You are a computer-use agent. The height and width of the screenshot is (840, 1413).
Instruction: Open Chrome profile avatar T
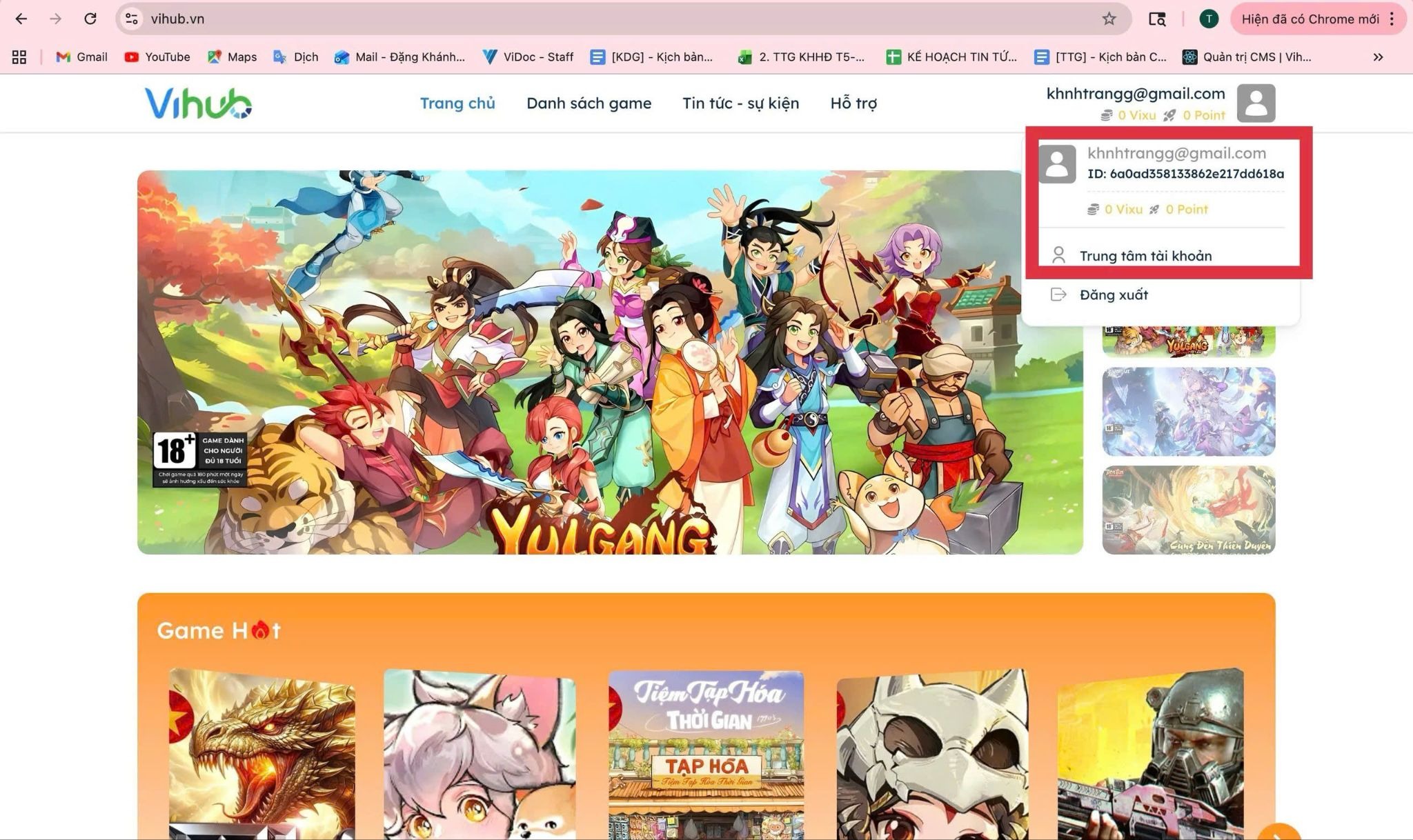1209,19
